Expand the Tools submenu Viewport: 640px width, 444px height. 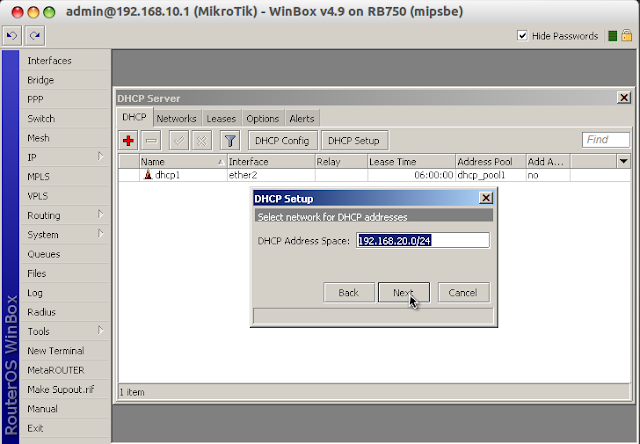click(100, 331)
